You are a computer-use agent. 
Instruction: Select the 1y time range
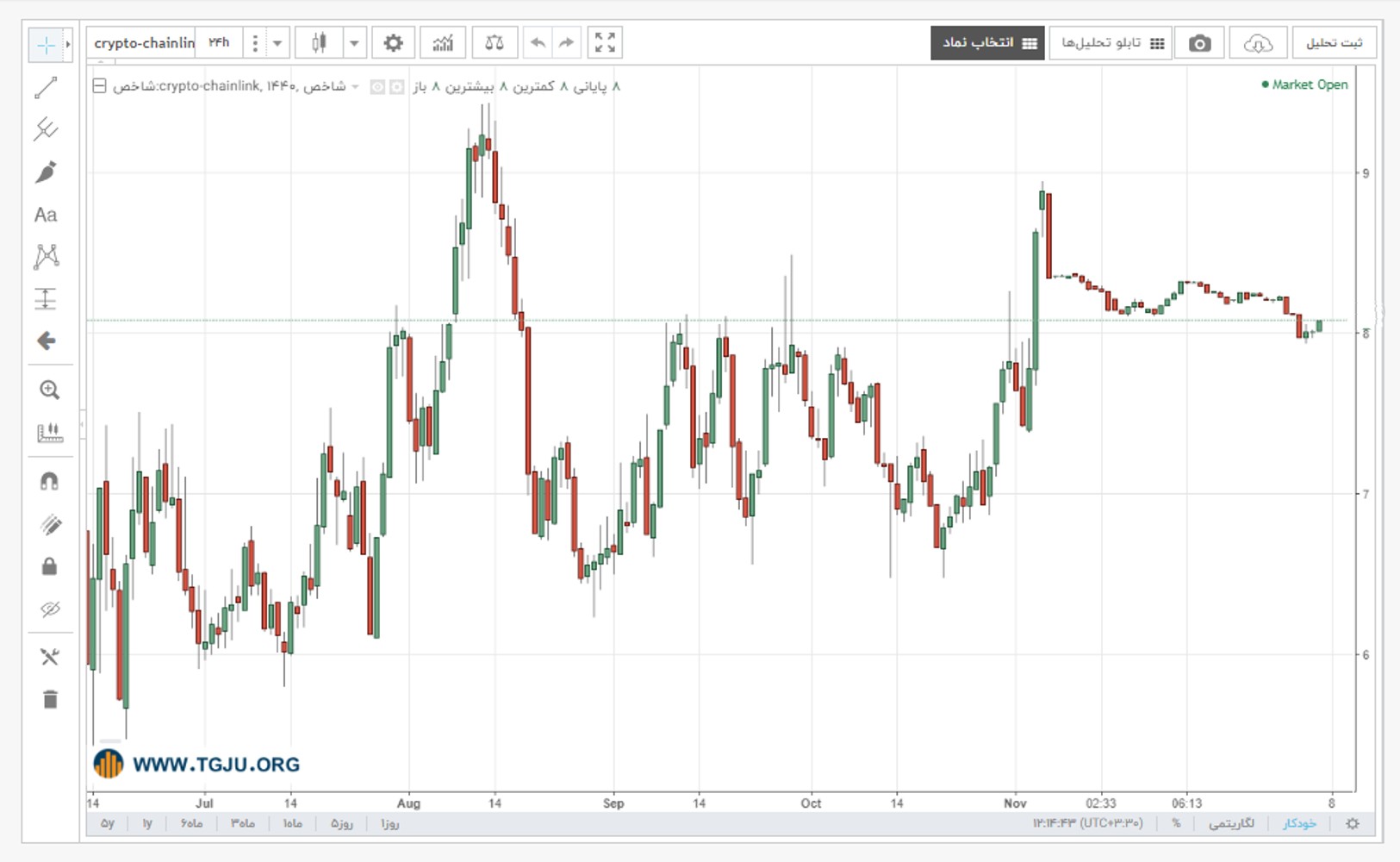[x=147, y=823]
